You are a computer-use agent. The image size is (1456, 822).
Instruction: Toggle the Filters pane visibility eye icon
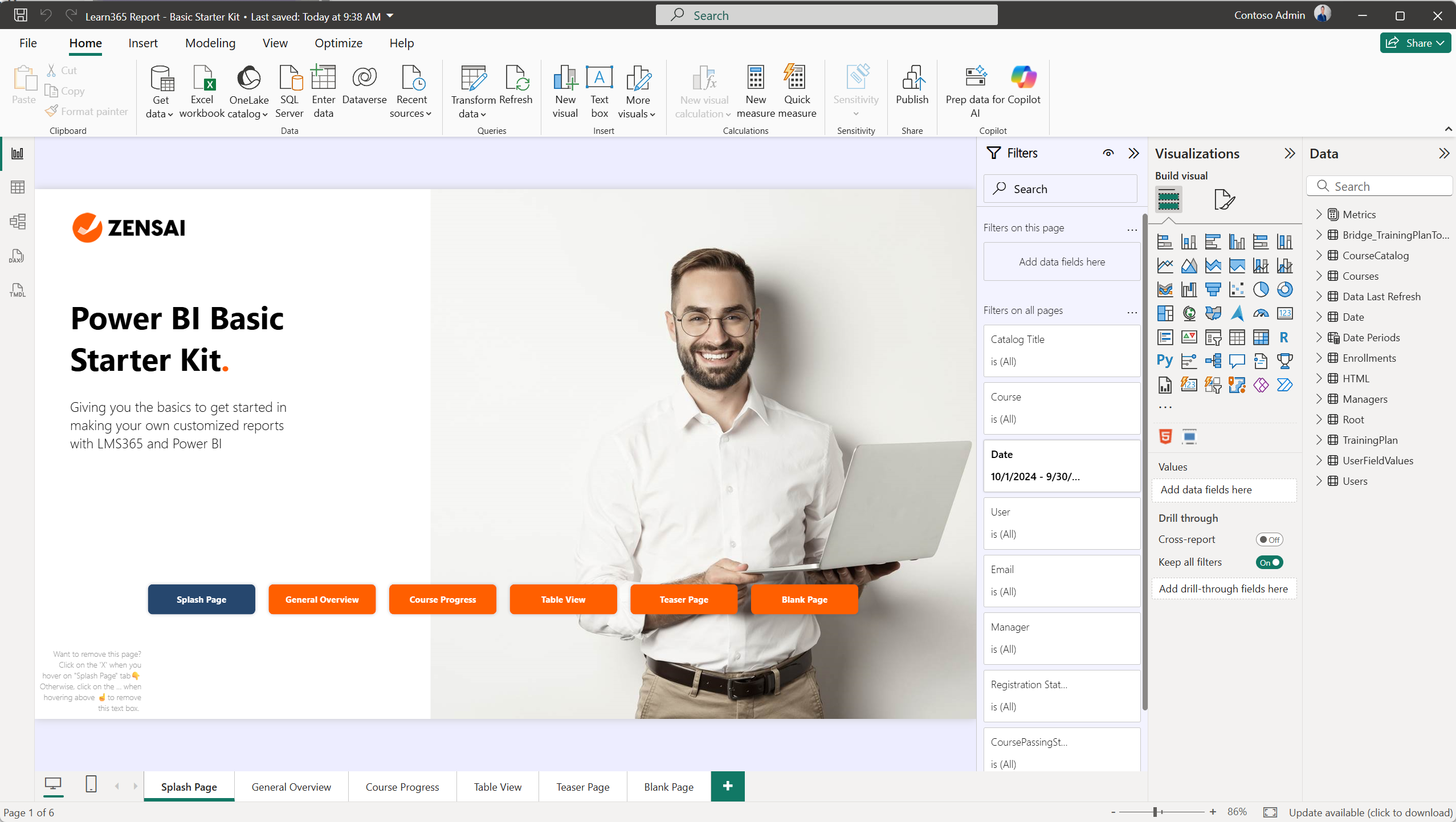1108,153
